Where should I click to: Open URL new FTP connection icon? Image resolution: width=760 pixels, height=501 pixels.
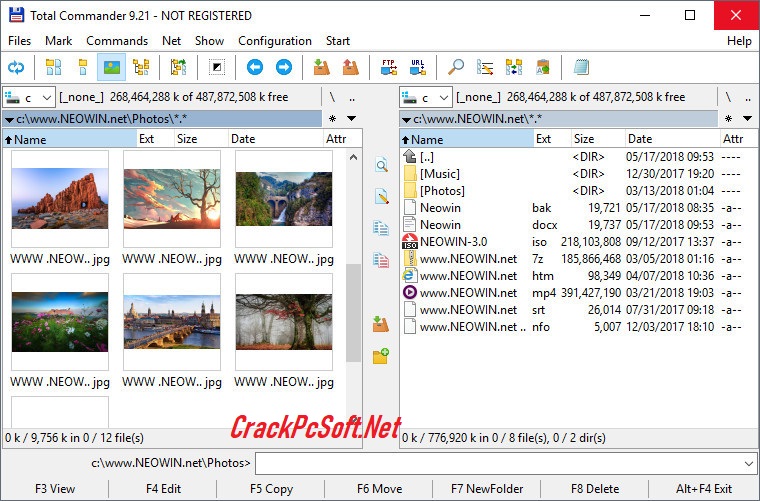(417, 67)
